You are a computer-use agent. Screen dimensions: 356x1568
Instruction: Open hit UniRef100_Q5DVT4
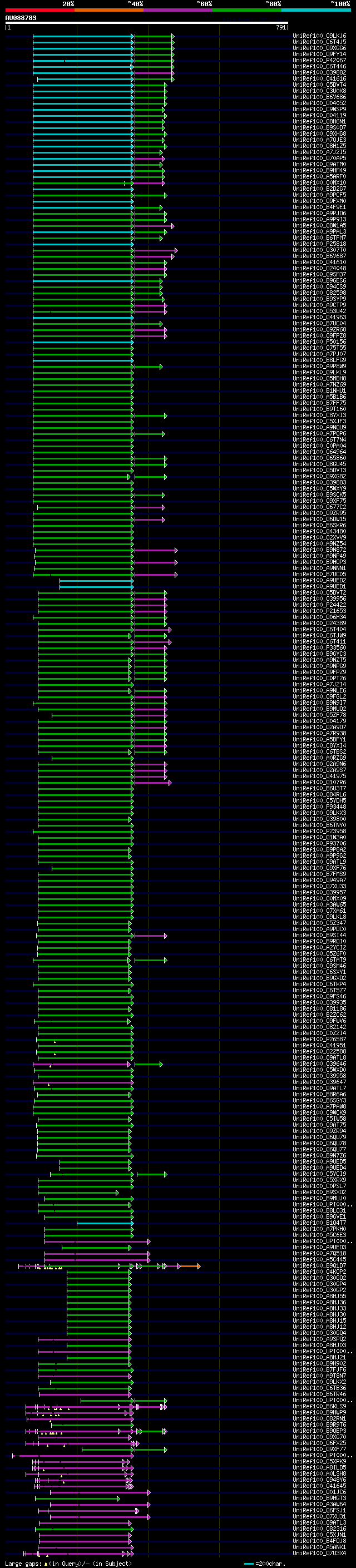(x=319, y=85)
